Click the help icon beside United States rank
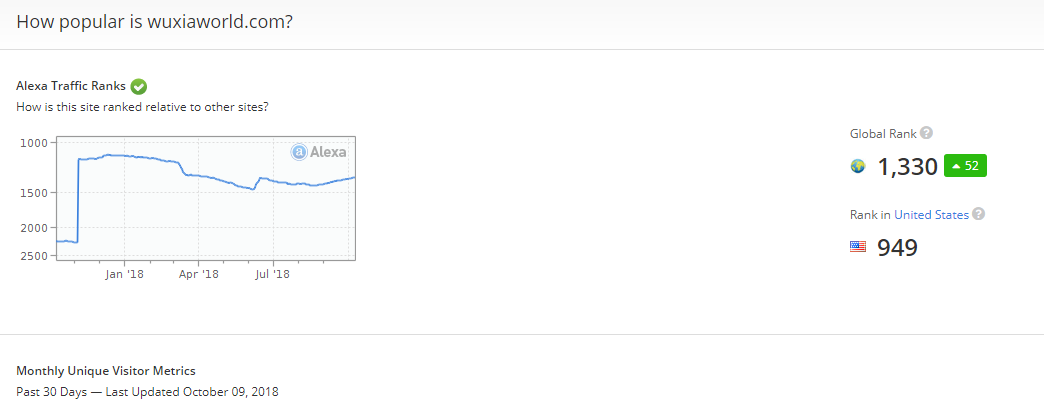Viewport: 1044px width, 411px height. (x=978, y=214)
